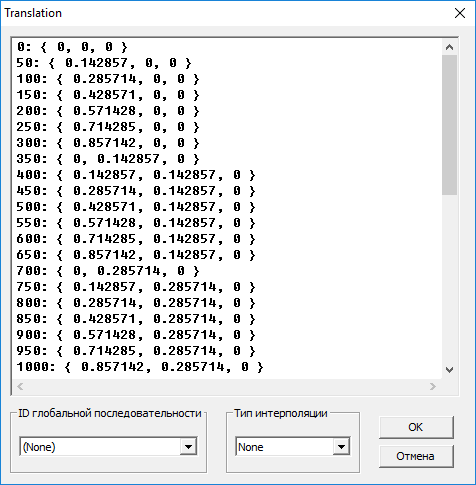Click the vertical scrollbar down arrow

[449, 370]
